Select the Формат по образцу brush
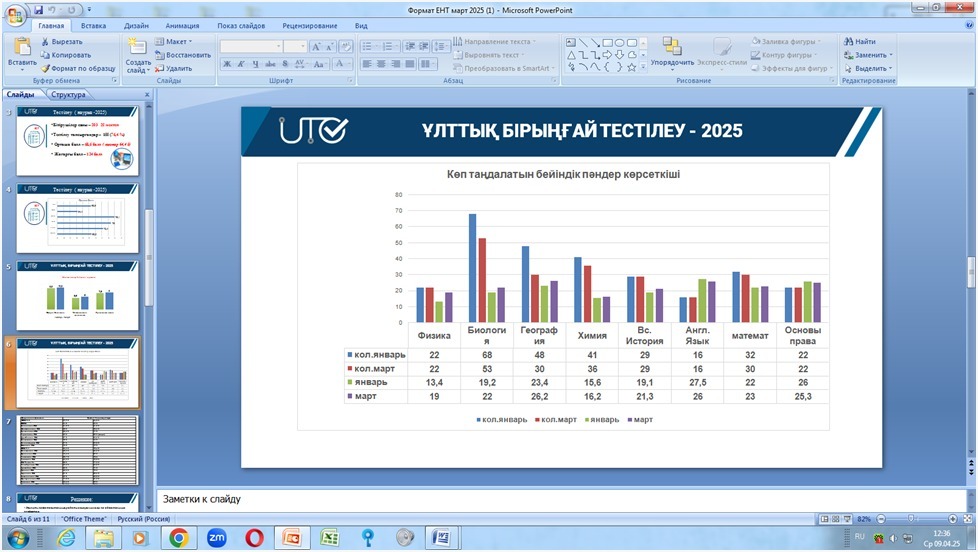This screenshot has height=552, width=978. click(x=77, y=68)
